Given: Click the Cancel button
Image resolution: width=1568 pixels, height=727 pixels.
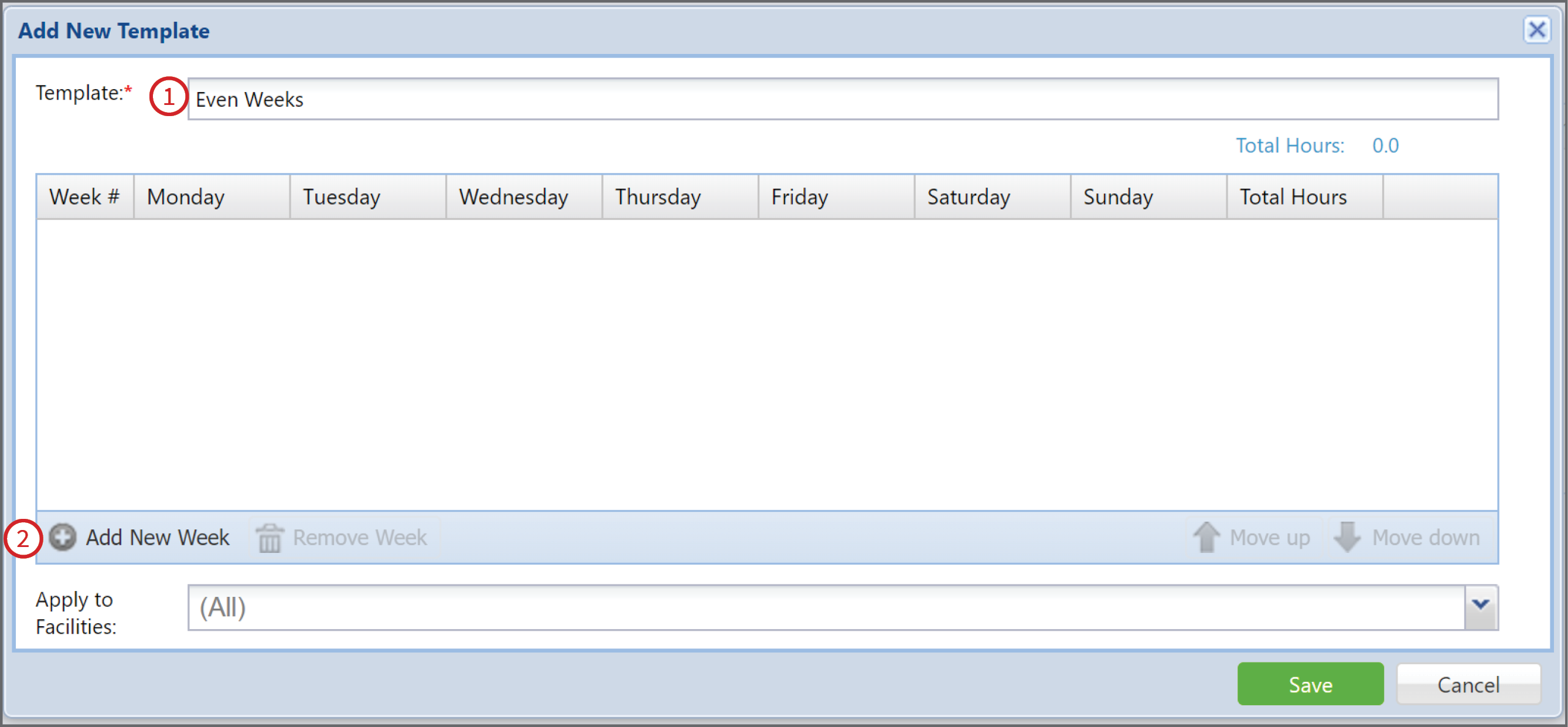Looking at the screenshot, I should tap(1468, 684).
